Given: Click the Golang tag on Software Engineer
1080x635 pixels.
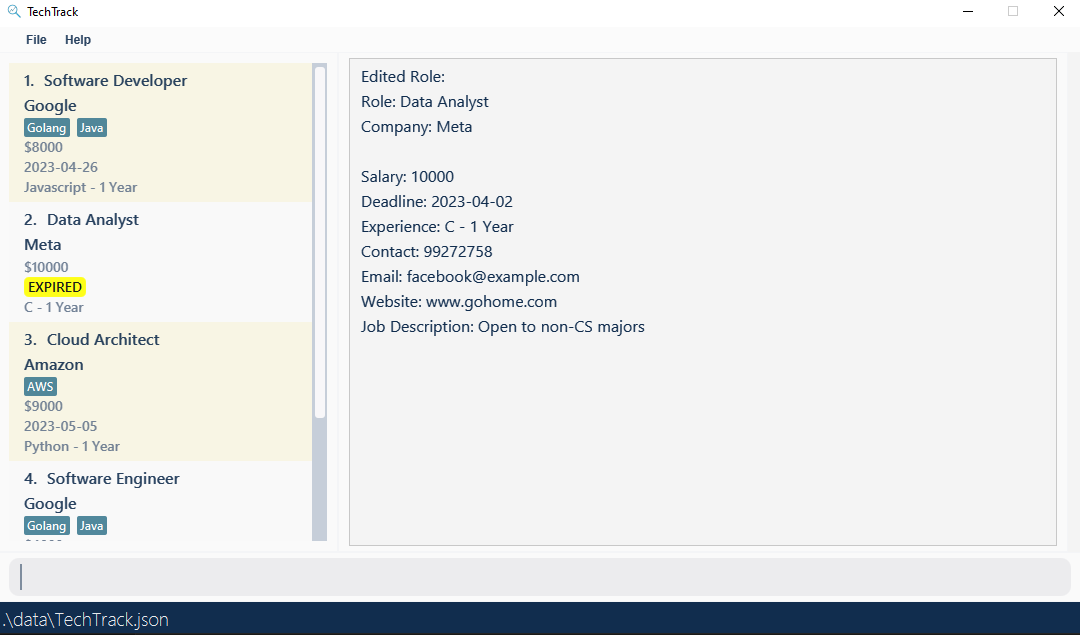Looking at the screenshot, I should click(x=47, y=525).
